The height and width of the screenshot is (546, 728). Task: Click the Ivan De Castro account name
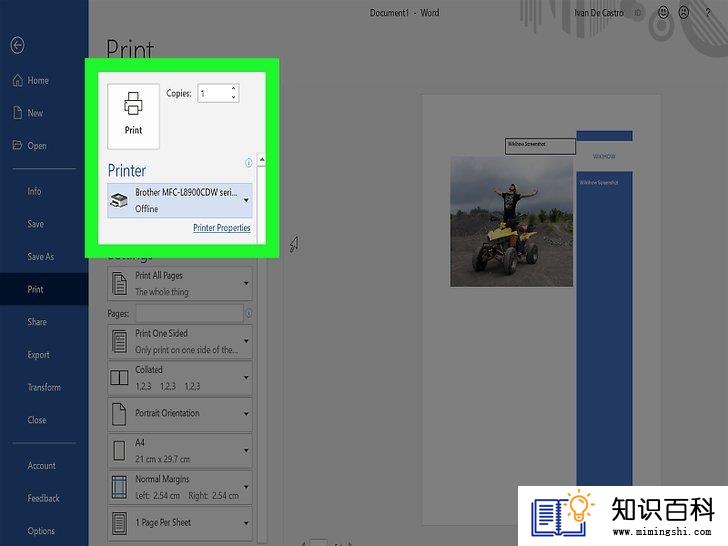tap(598, 13)
